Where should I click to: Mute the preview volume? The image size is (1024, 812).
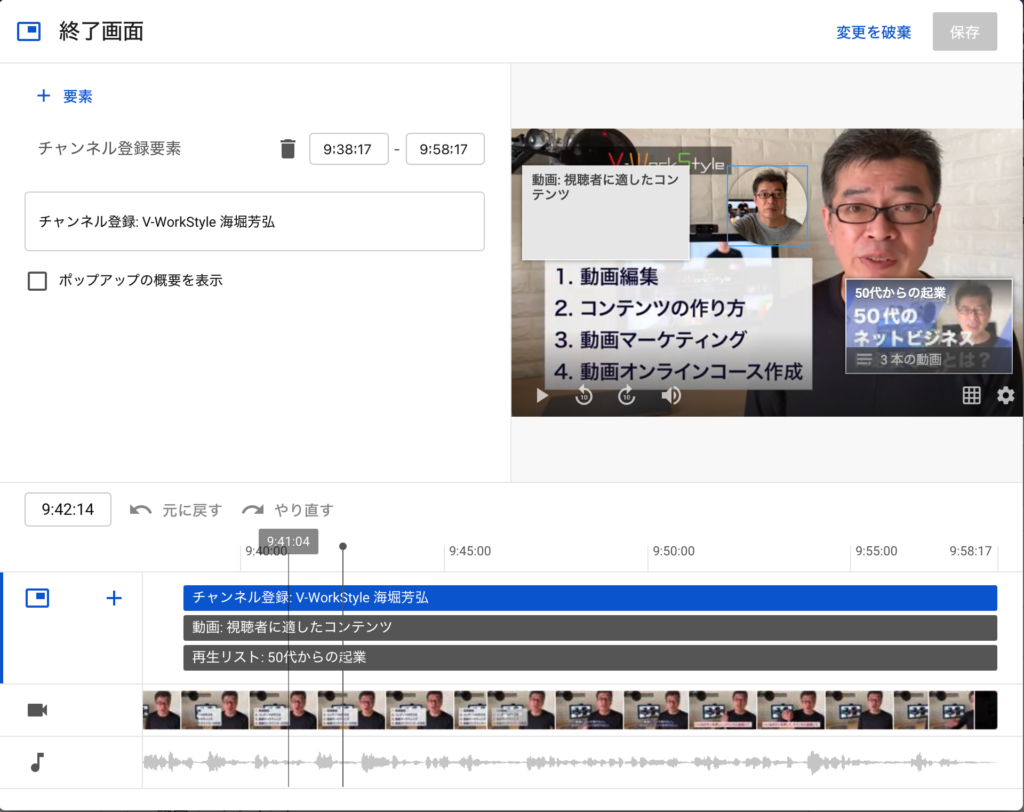click(x=670, y=396)
